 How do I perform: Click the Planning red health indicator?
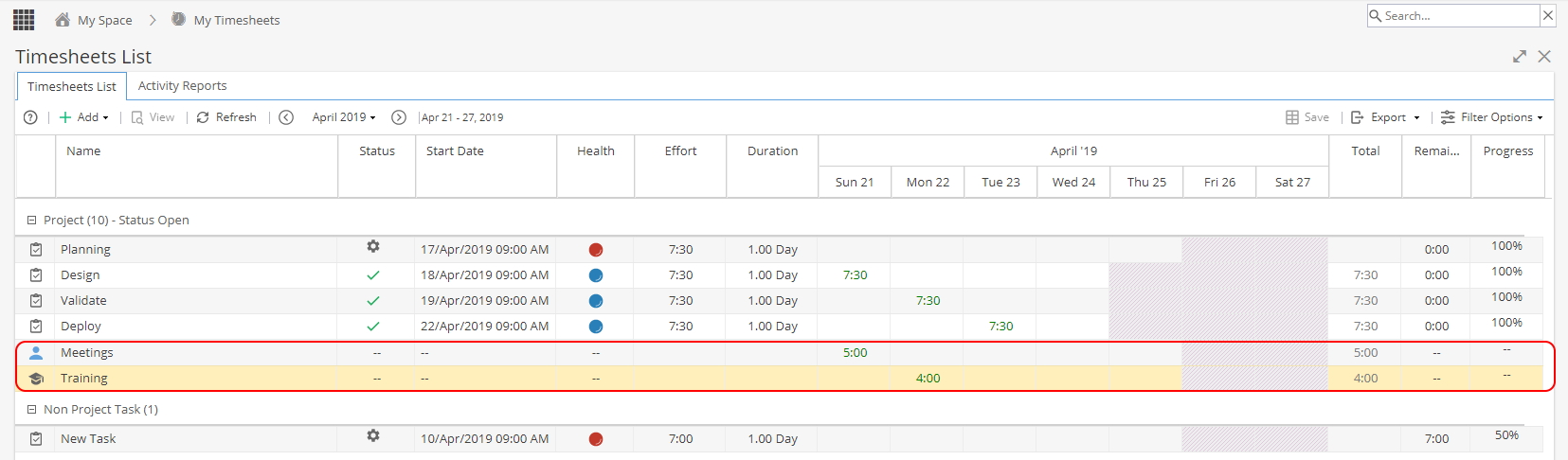pos(596,250)
